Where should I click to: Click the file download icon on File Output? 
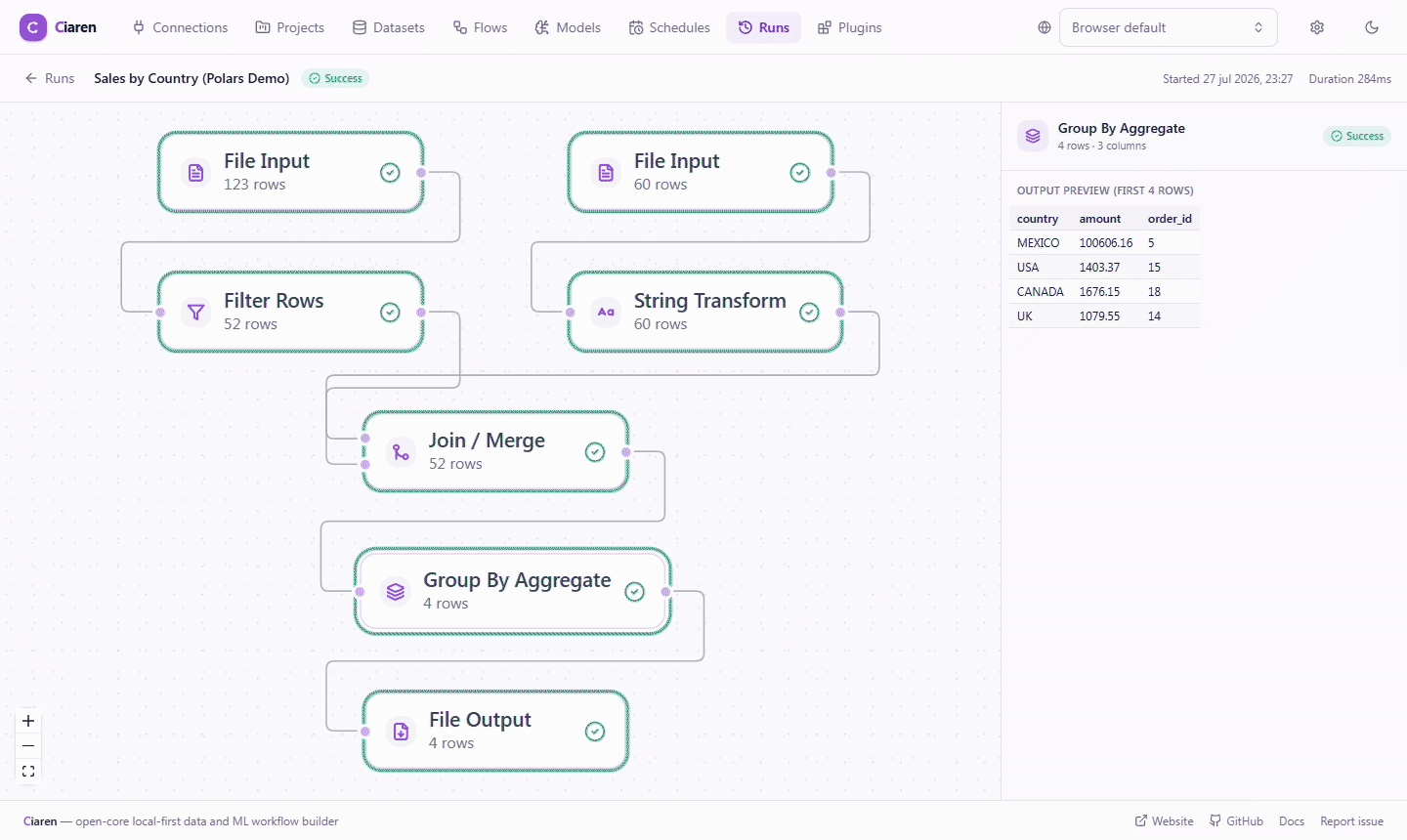[401, 732]
